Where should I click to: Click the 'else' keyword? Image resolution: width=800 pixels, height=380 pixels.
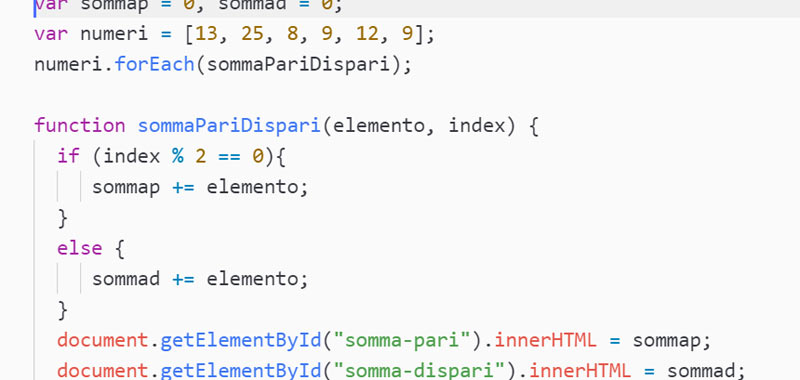[80, 248]
